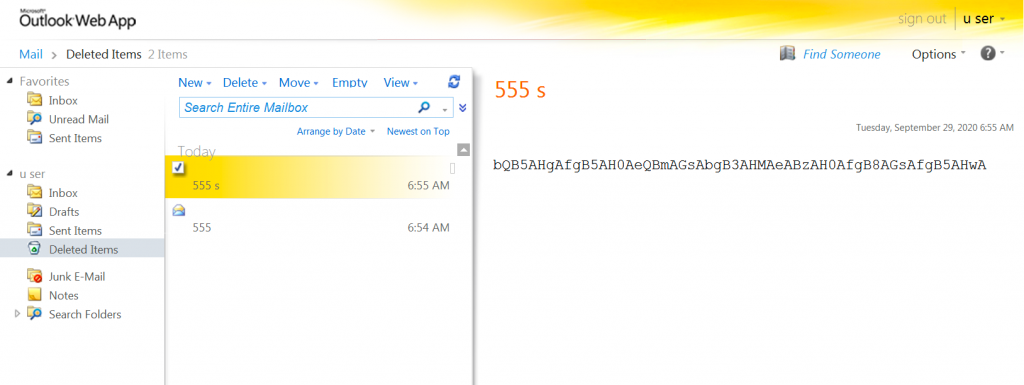This screenshot has width=1024, height=385.
Task: Click the sign out link
Action: pos(922,18)
